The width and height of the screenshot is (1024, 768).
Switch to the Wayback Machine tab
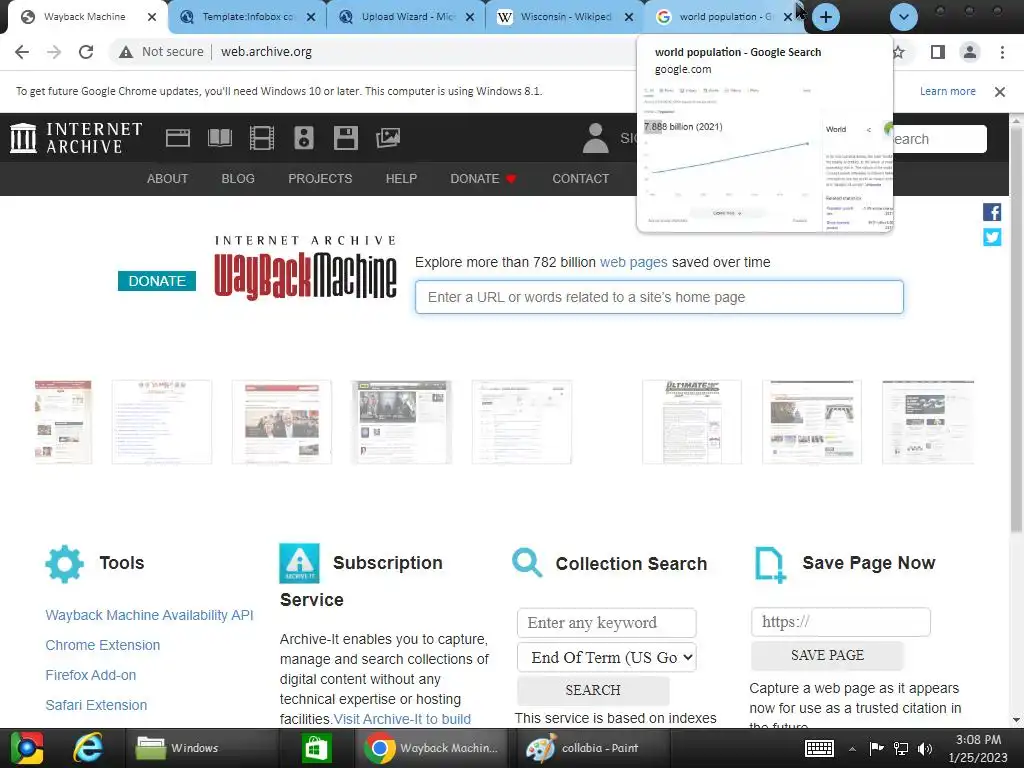[x=85, y=17]
